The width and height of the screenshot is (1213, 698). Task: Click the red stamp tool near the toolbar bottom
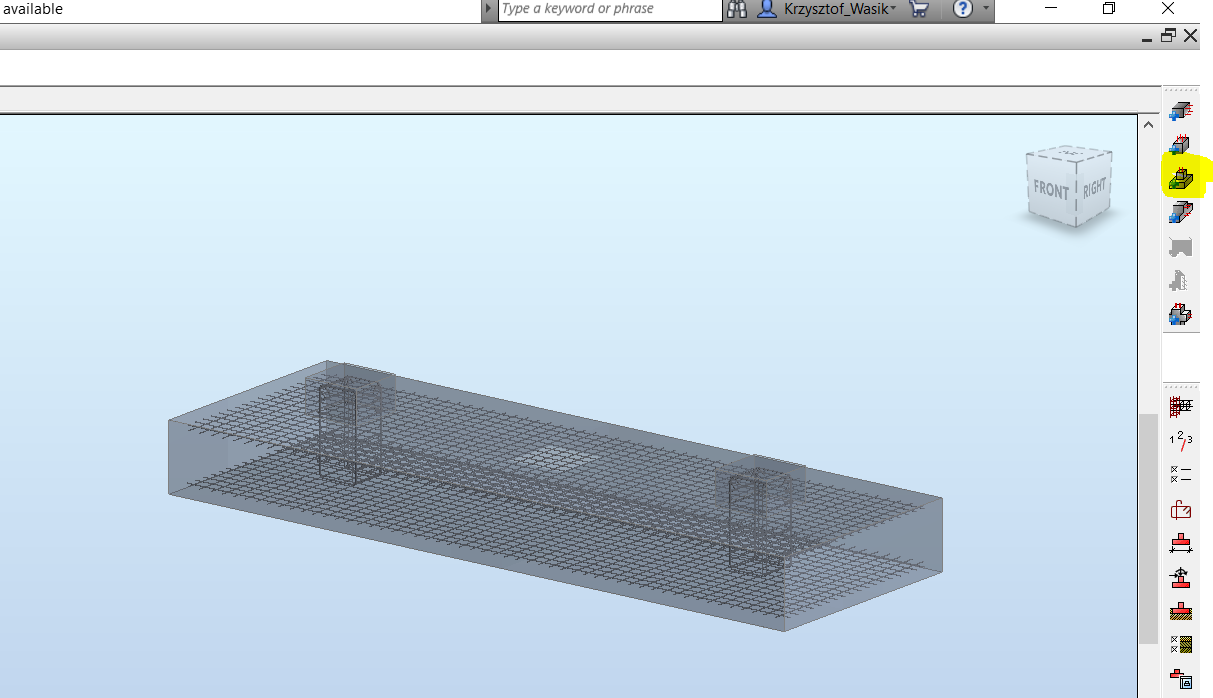click(x=1180, y=612)
